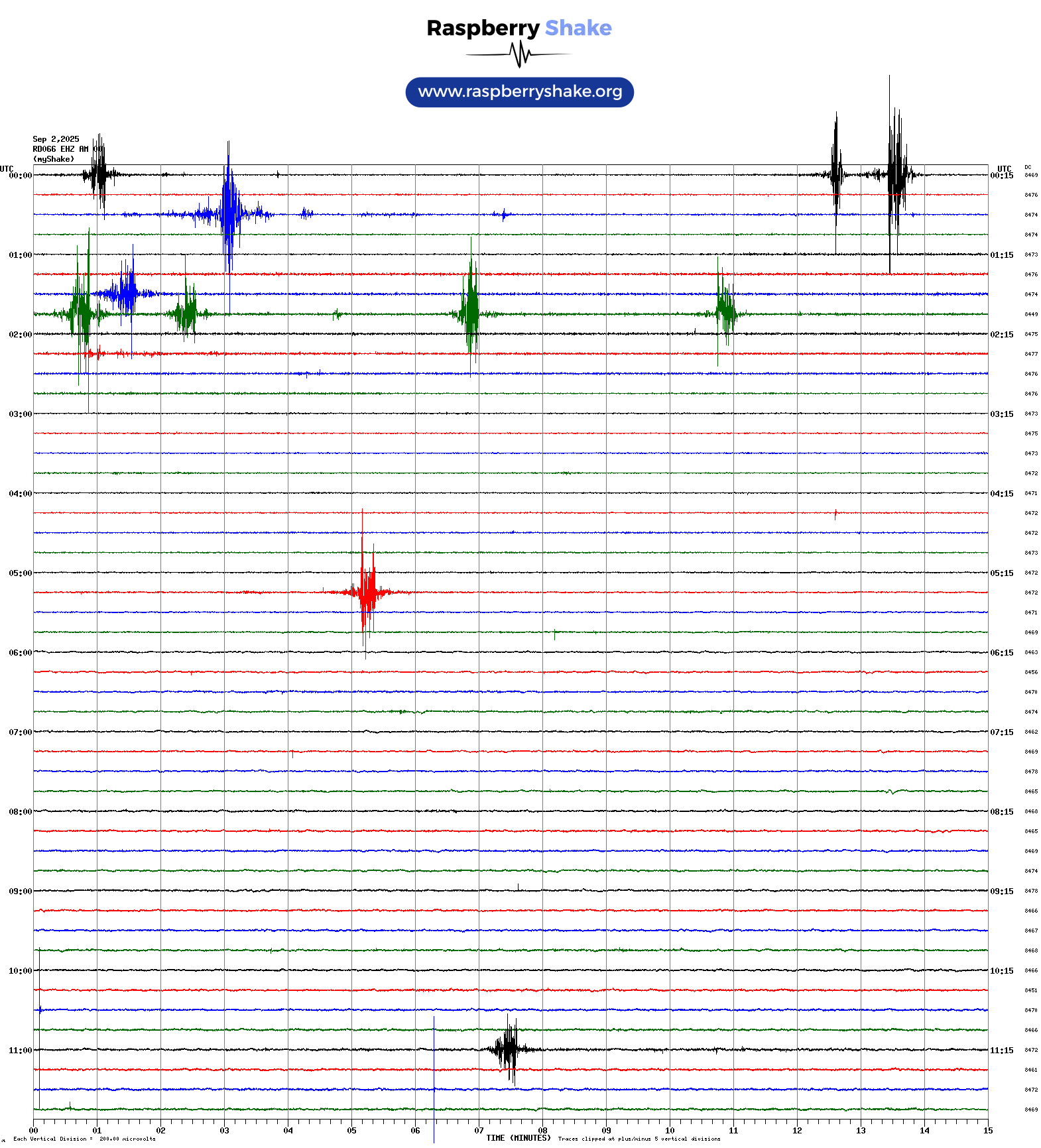Click the 08:00 UTC label on left axis
Image resolution: width=1041 pixels, height=1148 pixels.
tap(20, 812)
